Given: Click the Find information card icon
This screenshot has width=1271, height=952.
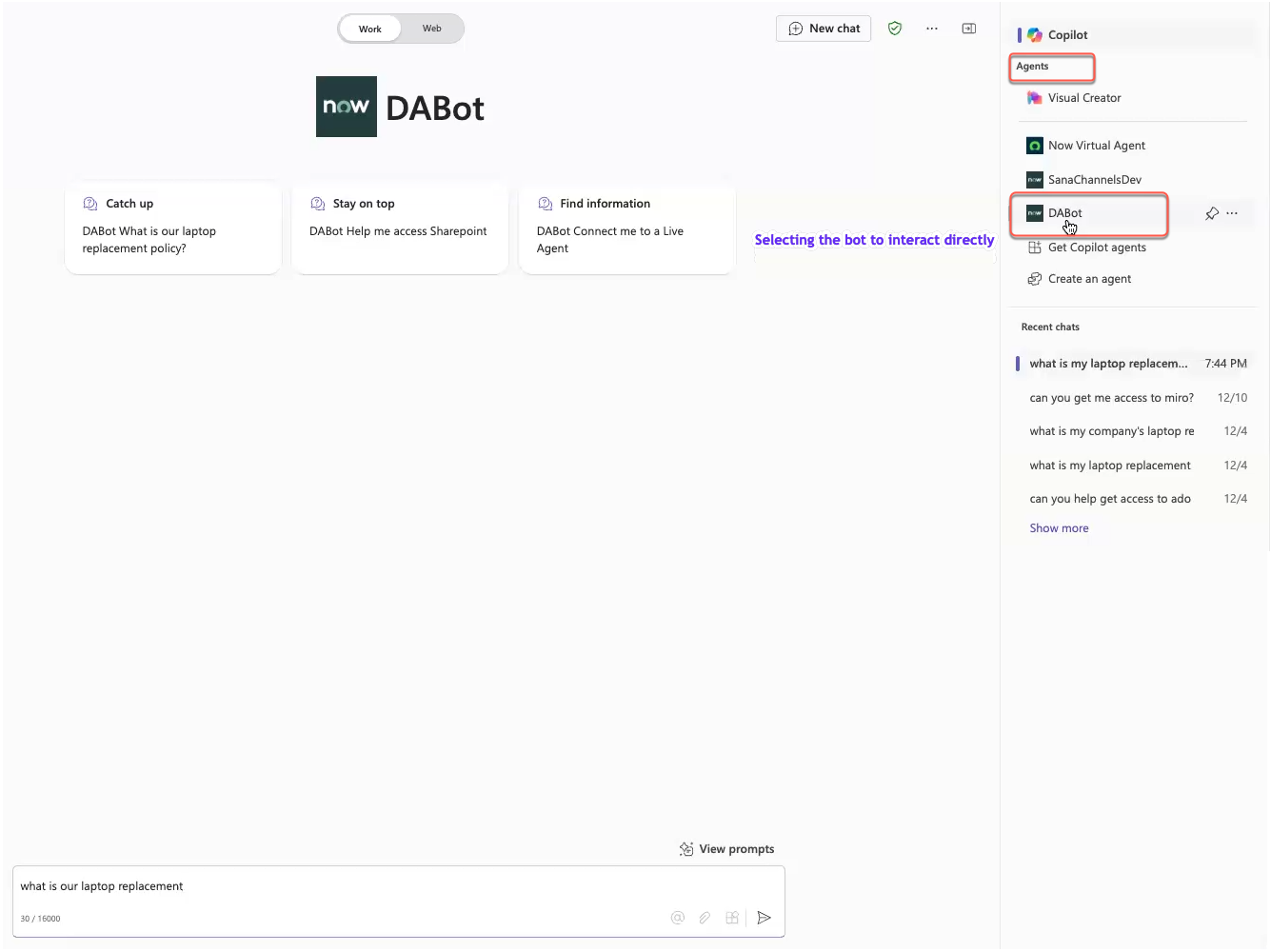Looking at the screenshot, I should click(x=546, y=204).
